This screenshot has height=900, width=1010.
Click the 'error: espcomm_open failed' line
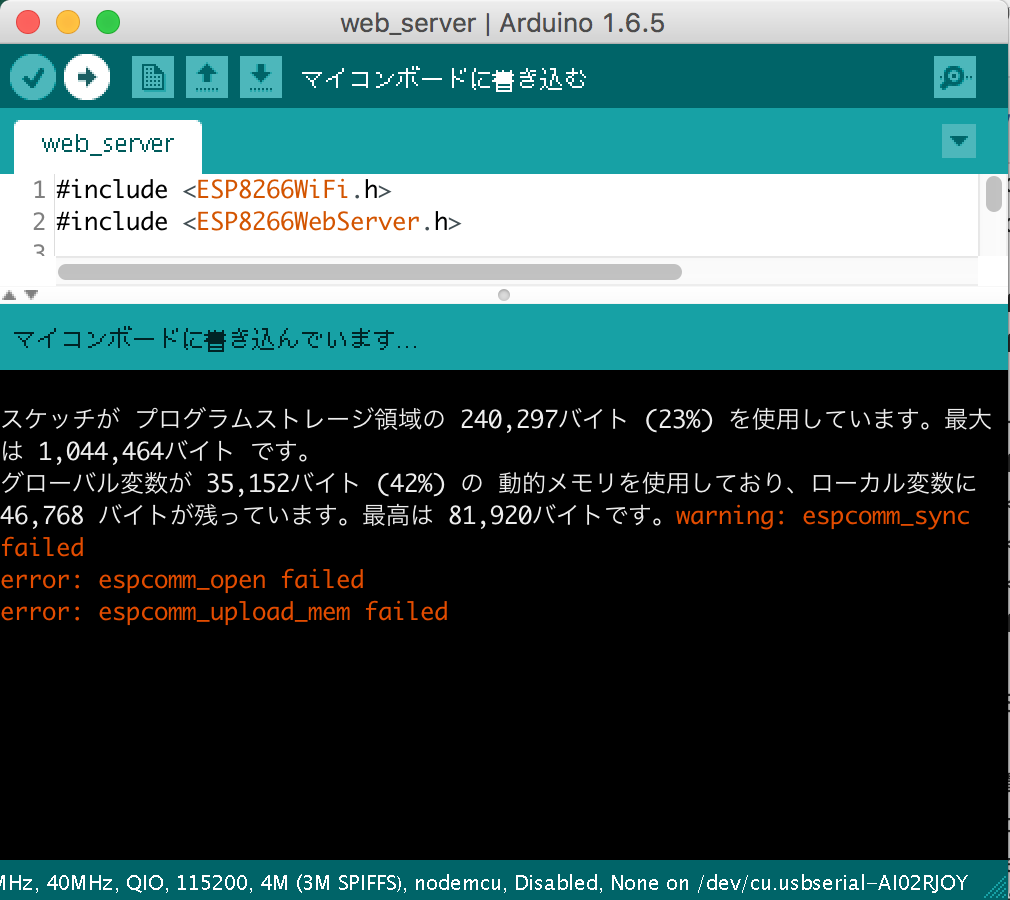point(182,580)
